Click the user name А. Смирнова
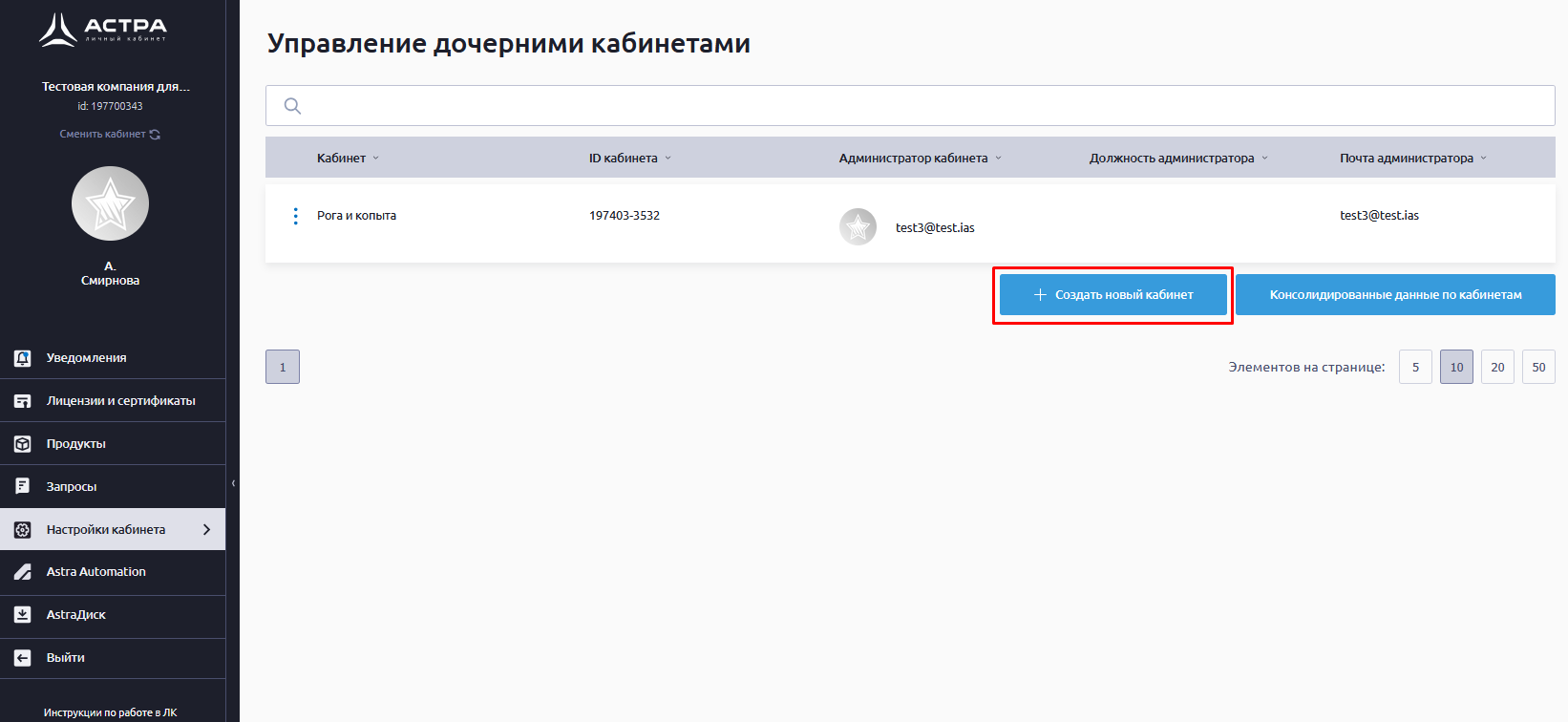 tap(110, 273)
